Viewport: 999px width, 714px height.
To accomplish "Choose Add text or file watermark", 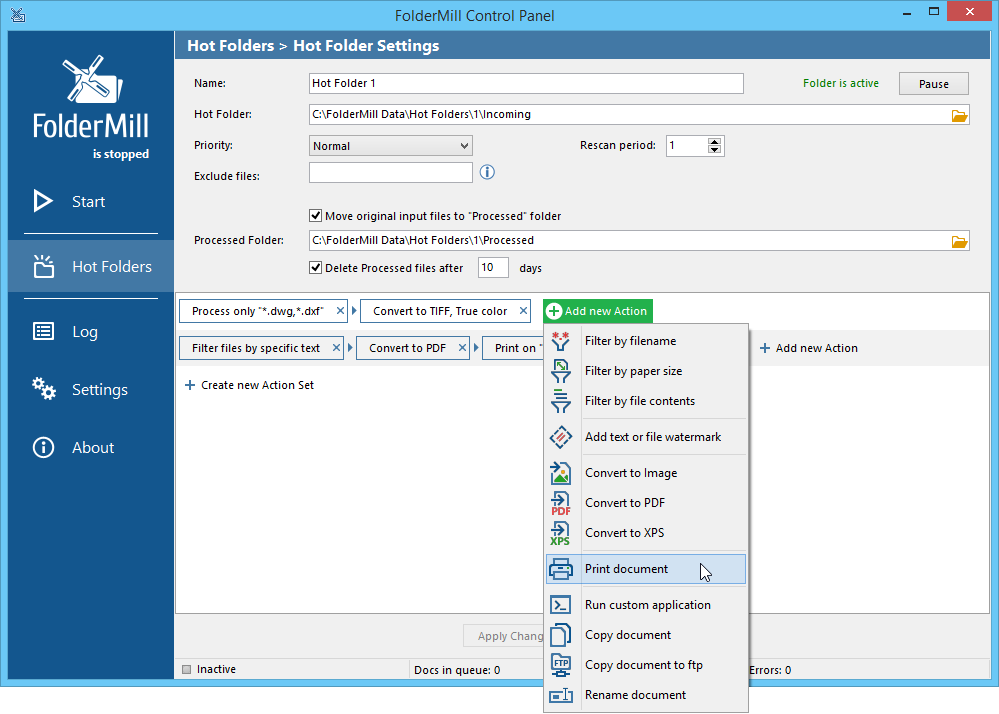I will coord(646,437).
